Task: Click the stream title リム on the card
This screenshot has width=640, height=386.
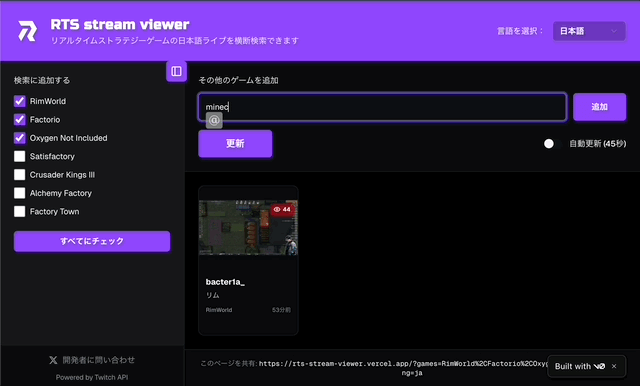Action: tap(213, 295)
